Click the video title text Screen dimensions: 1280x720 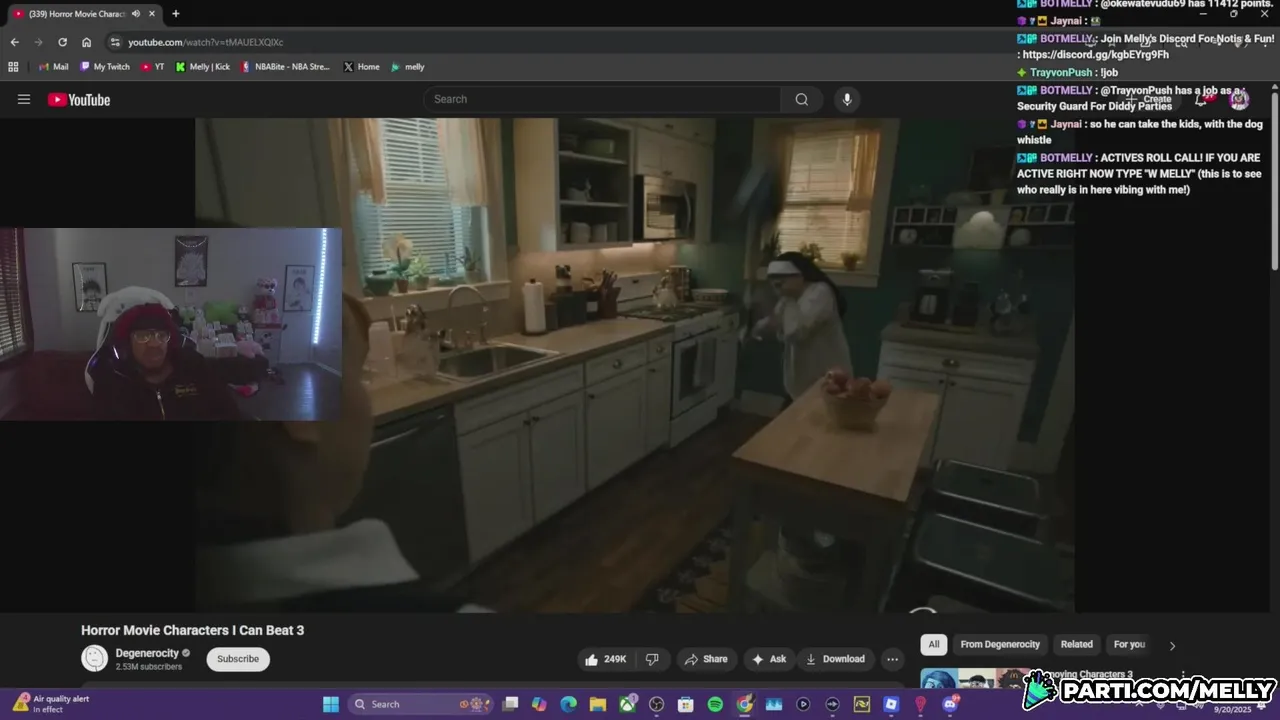(x=192, y=630)
